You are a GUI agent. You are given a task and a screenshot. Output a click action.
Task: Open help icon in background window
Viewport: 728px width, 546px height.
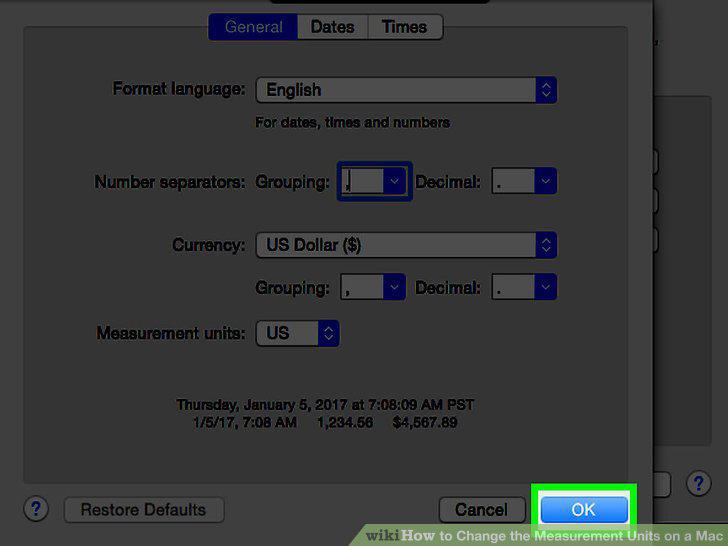698,484
